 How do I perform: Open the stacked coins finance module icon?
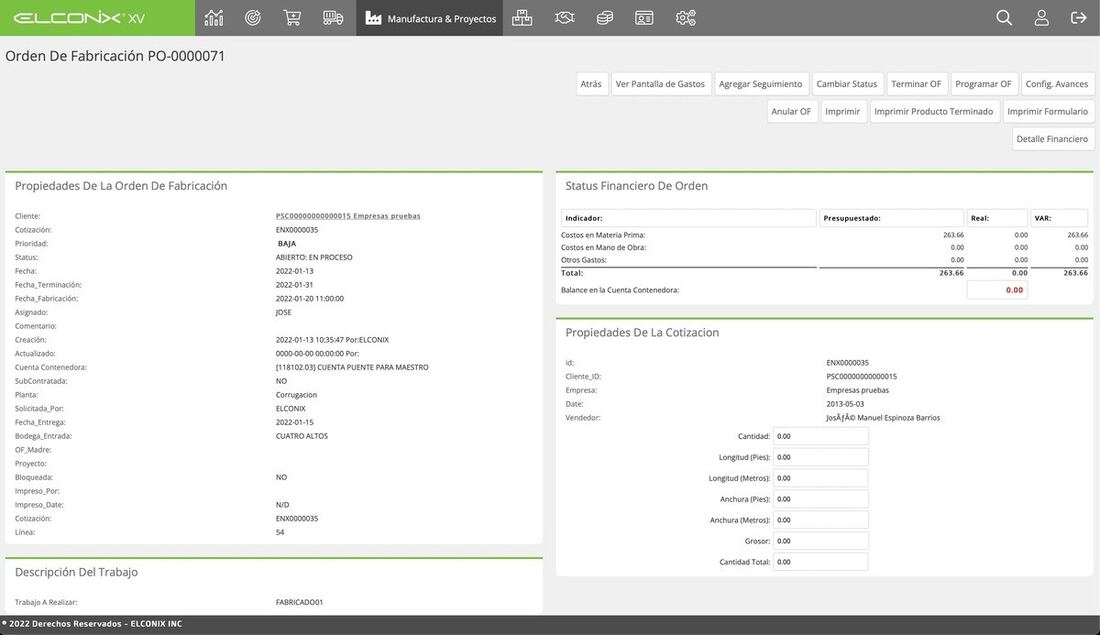(605, 18)
